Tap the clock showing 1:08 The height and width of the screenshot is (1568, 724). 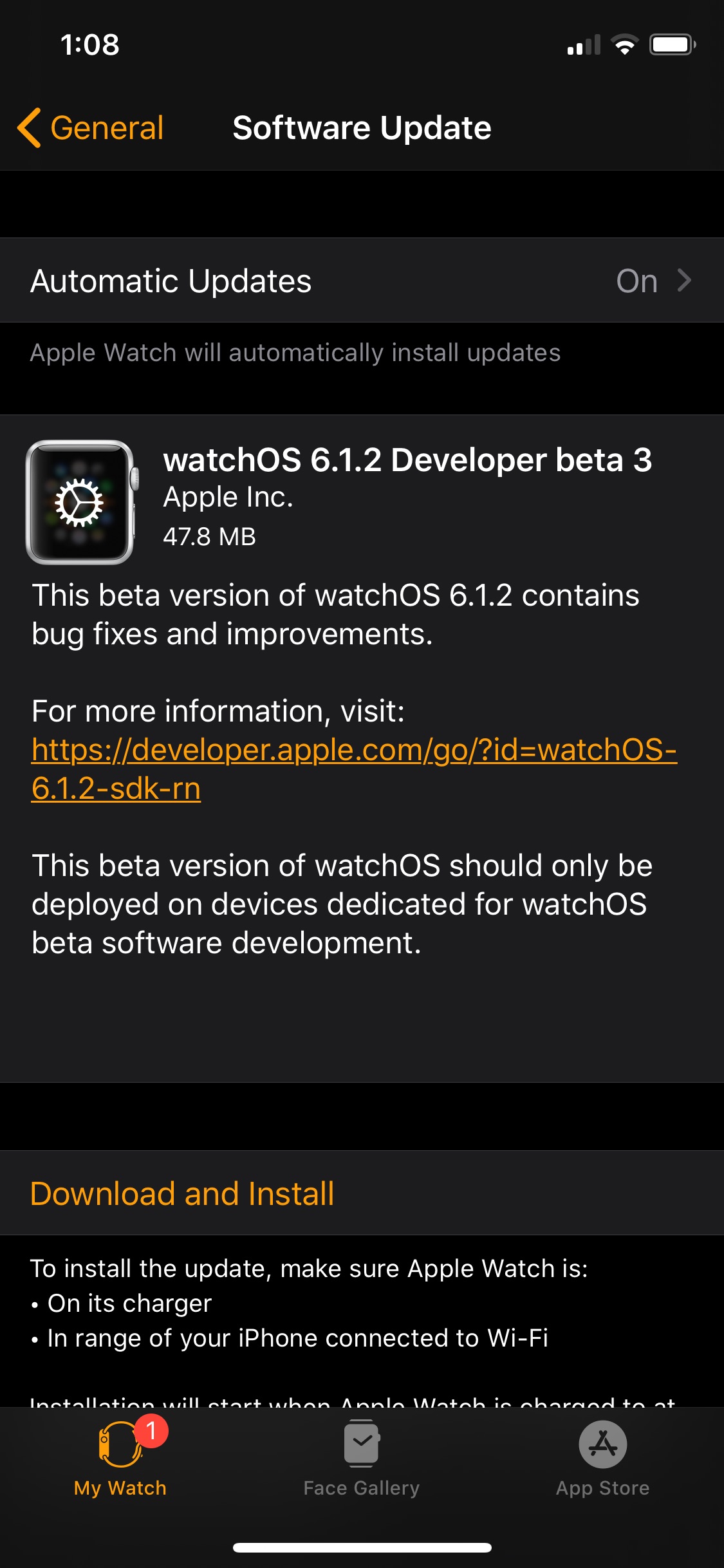88,44
